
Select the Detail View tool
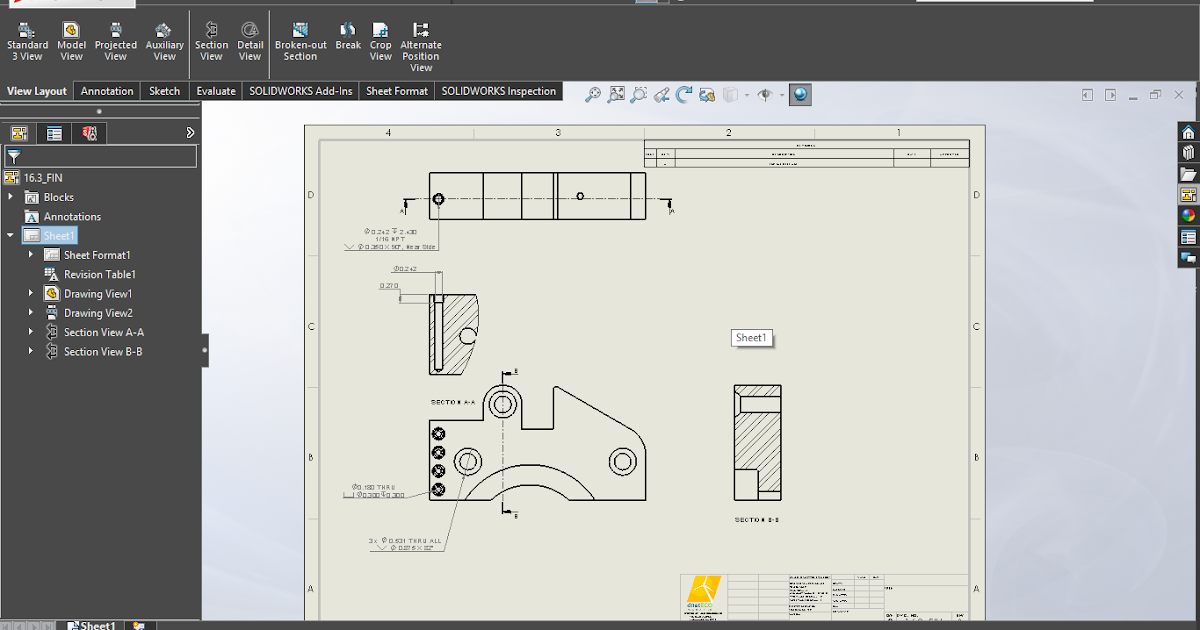pyautogui.click(x=250, y=40)
